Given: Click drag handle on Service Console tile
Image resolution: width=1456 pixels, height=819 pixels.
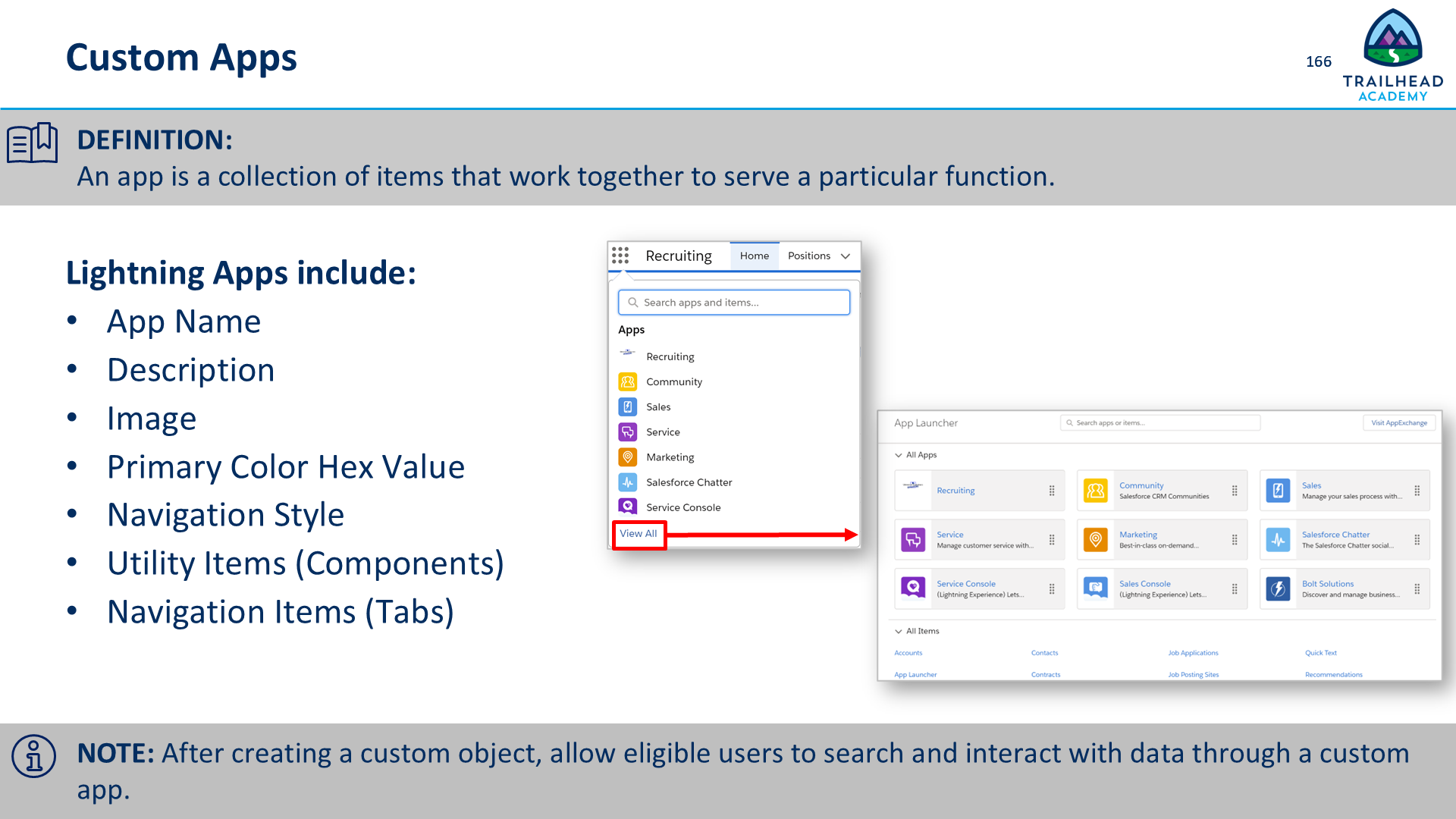Looking at the screenshot, I should [1052, 589].
